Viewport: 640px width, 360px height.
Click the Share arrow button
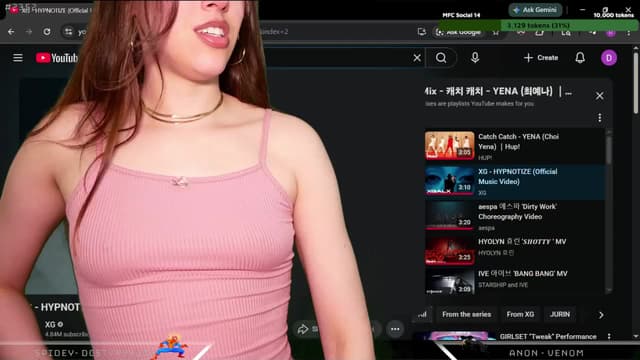(302, 329)
